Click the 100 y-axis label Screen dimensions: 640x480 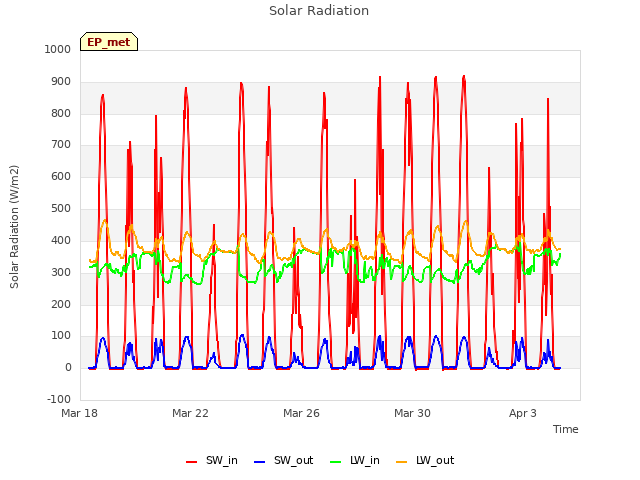click(x=61, y=336)
